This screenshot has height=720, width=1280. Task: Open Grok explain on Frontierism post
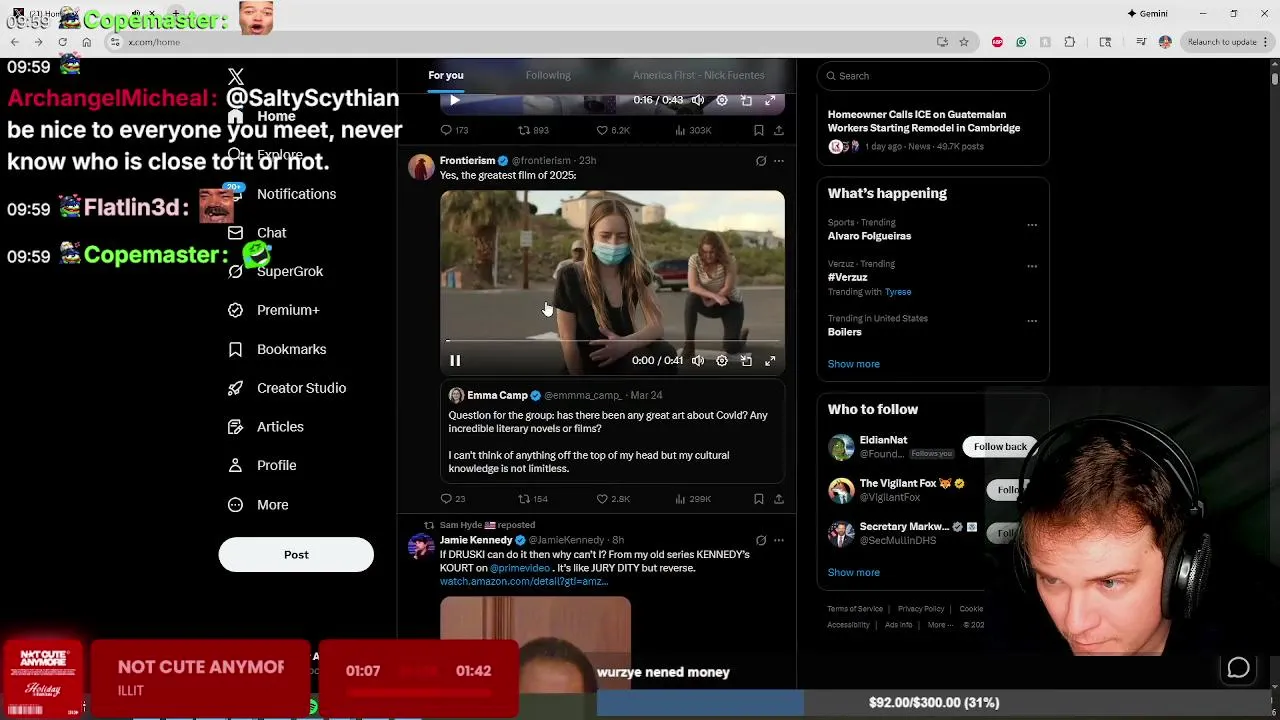click(761, 160)
